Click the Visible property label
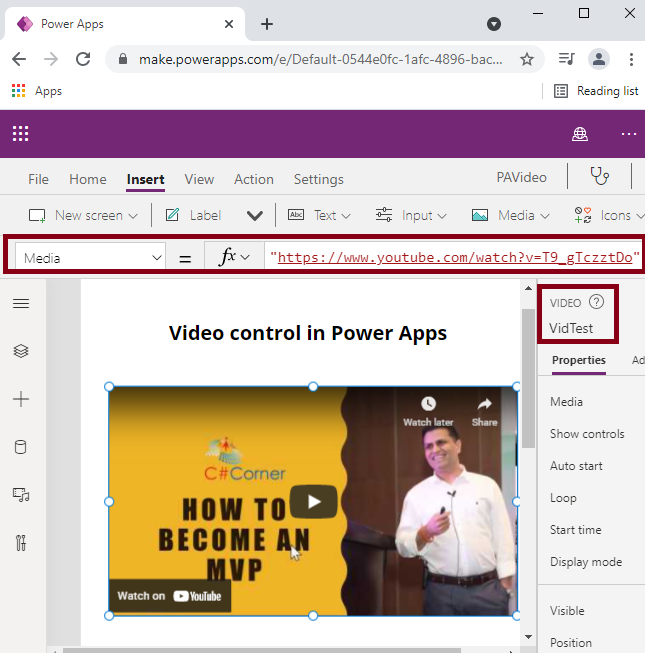Screen dimensions: 645x653 pyautogui.click(x=567, y=611)
